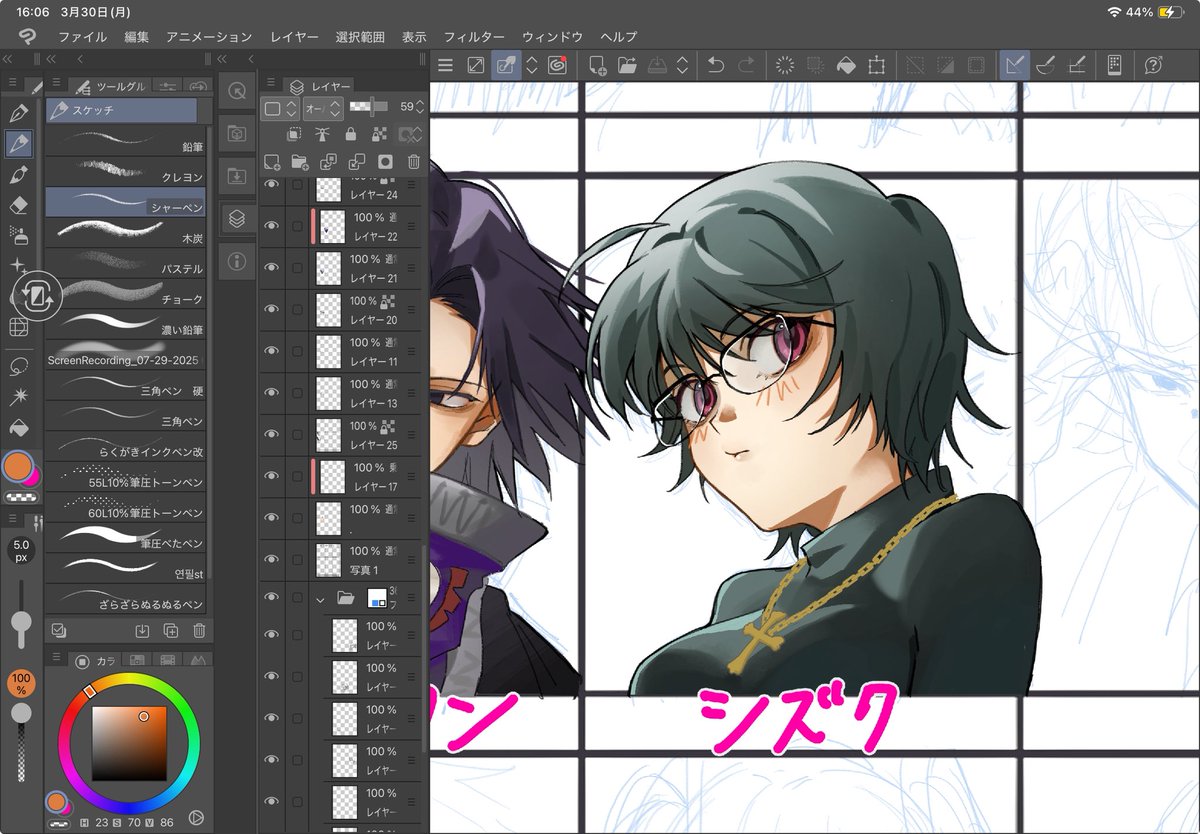Click the fit-canvas diagonal arrow icon
This screenshot has height=834, width=1200.
point(476,65)
